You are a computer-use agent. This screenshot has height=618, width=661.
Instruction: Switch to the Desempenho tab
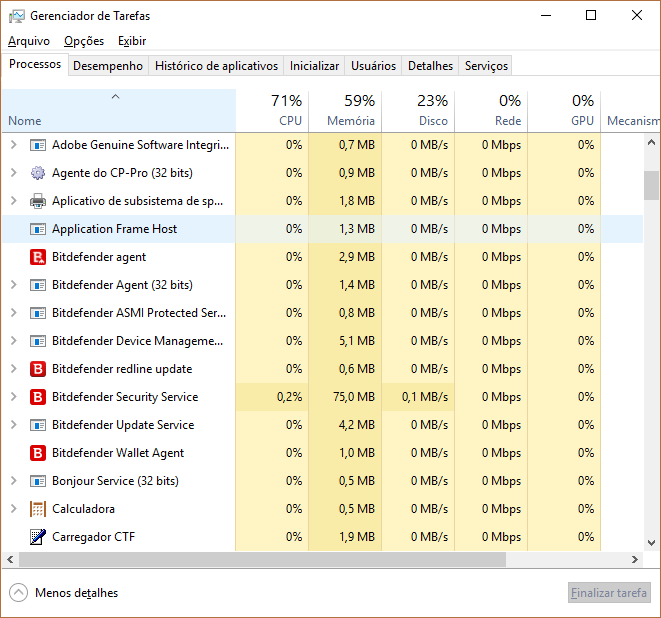coord(108,66)
